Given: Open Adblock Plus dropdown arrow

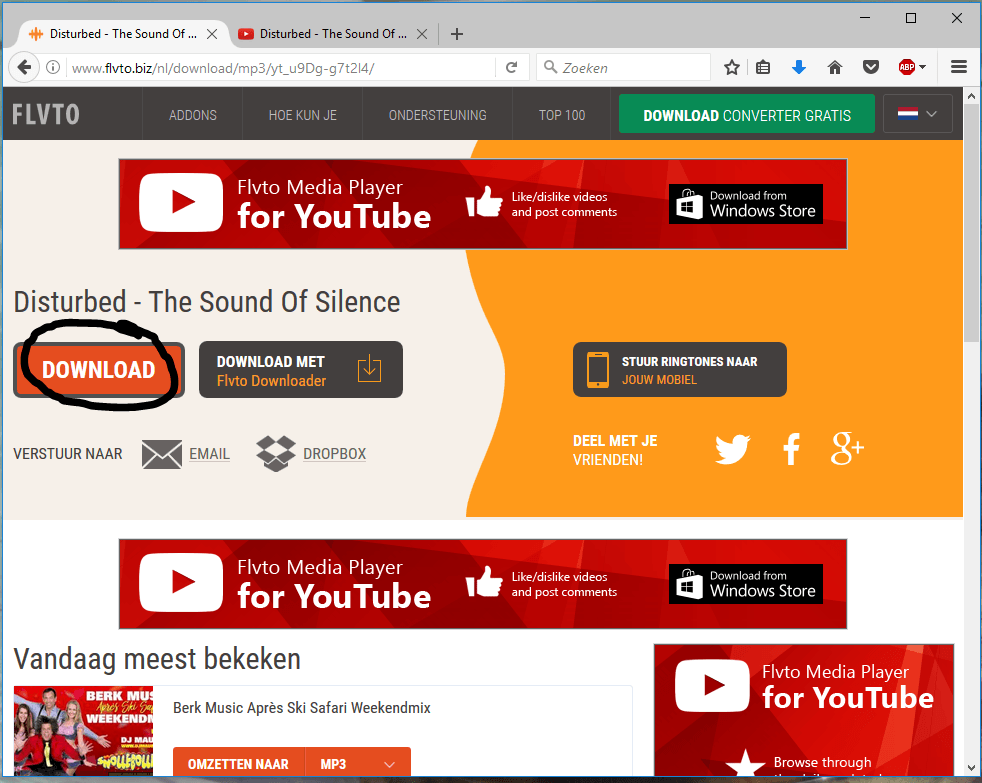Looking at the screenshot, I should point(923,67).
